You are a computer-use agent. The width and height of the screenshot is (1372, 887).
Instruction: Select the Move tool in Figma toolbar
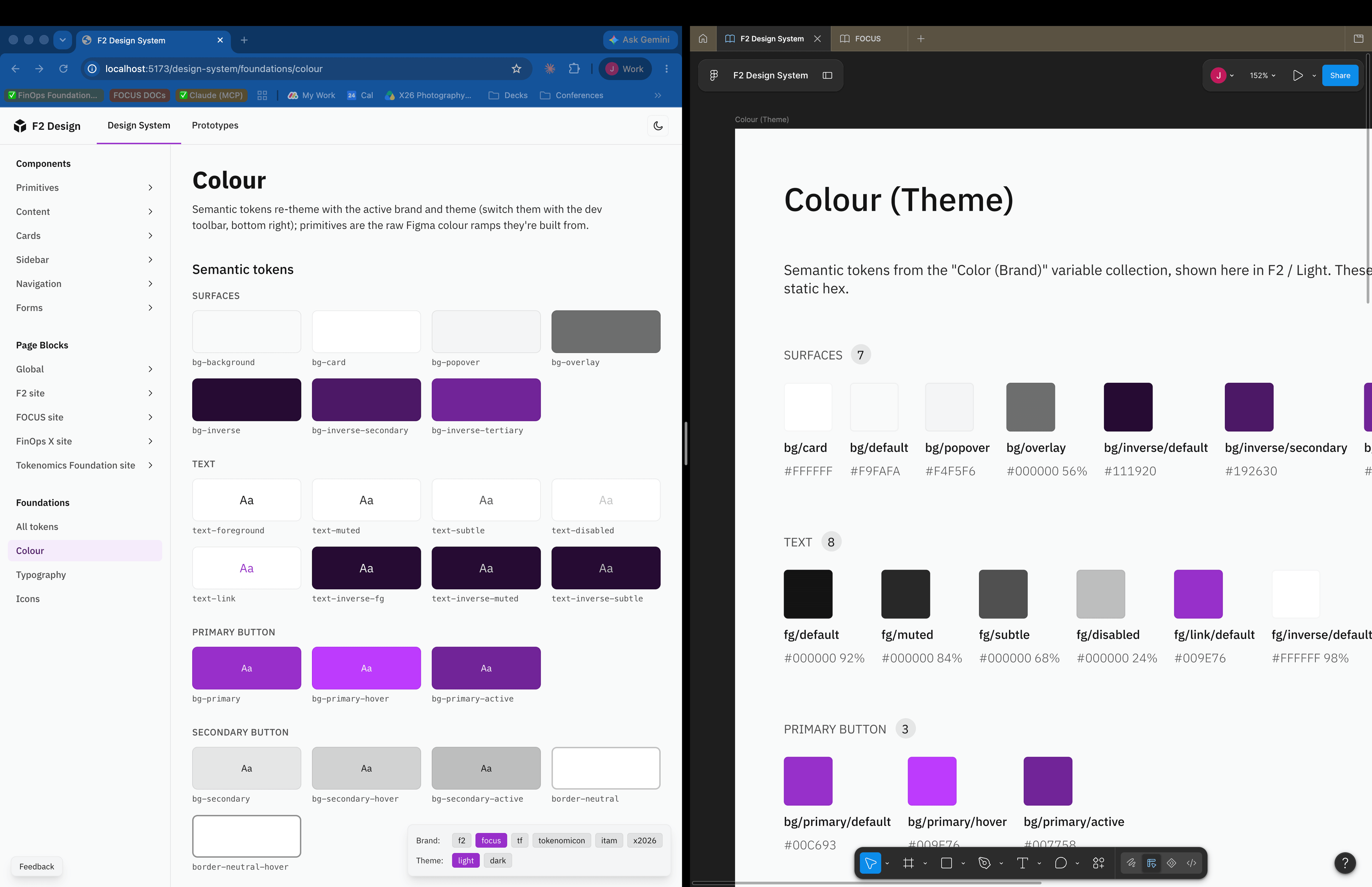click(870, 863)
